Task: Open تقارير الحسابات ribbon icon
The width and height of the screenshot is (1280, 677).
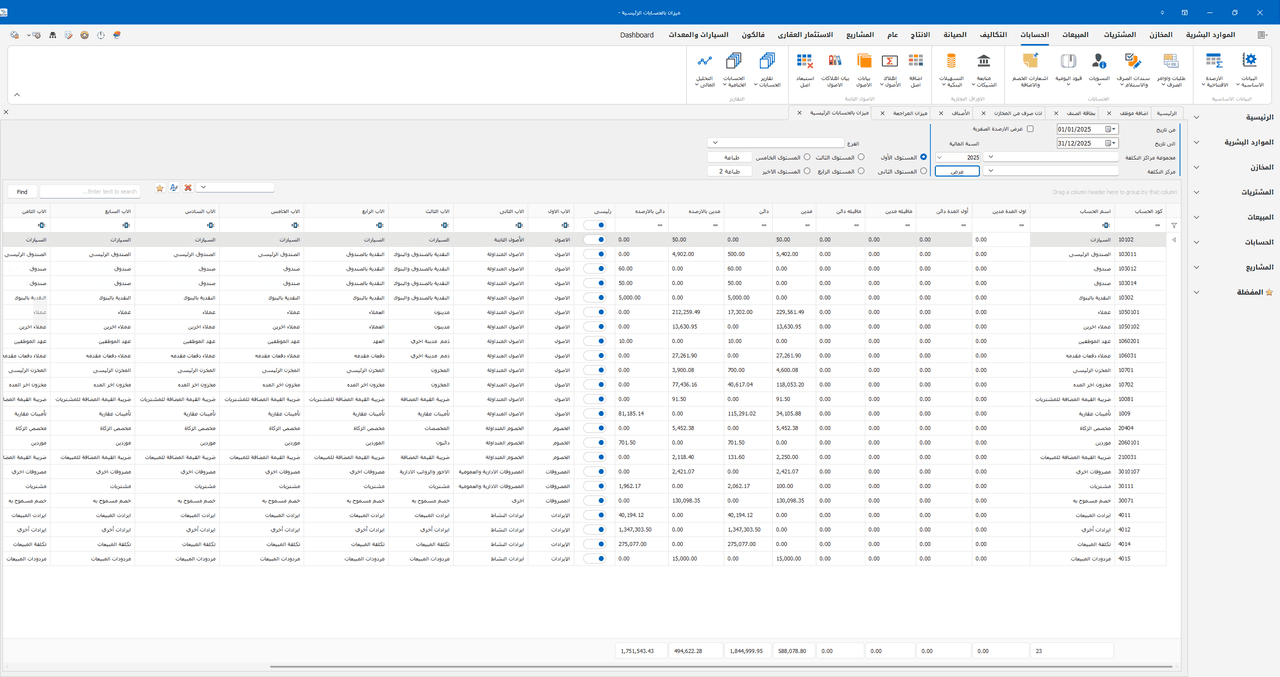Action: click(x=769, y=70)
